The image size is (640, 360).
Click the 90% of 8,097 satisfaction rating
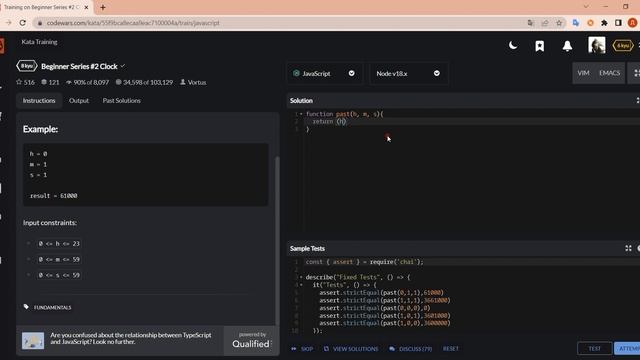[87, 82]
